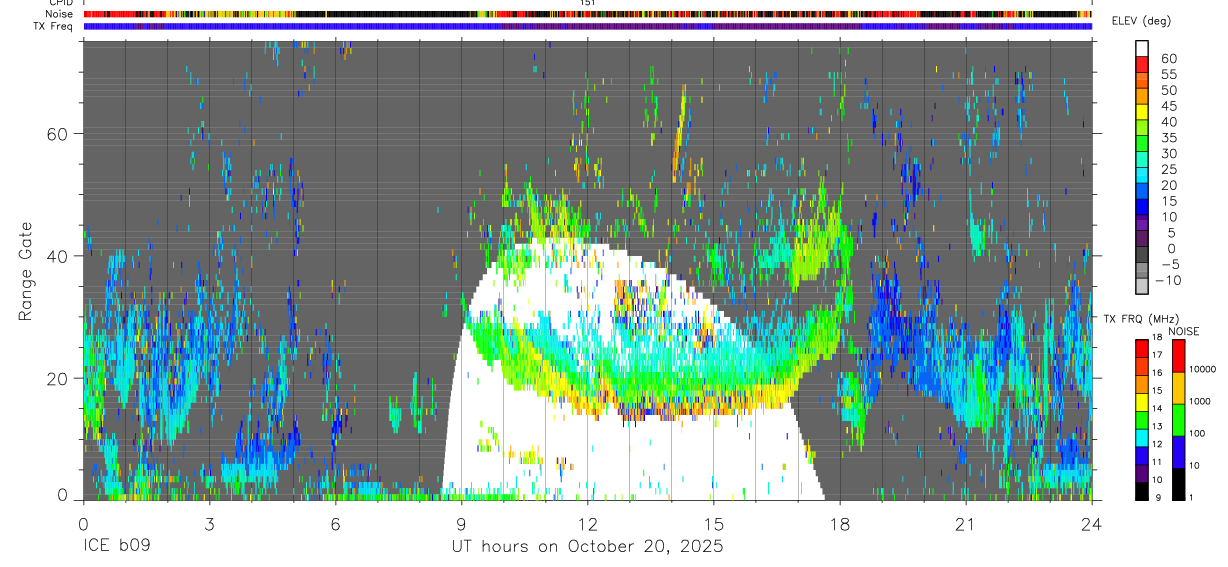This screenshot has width=1228, height=567.
Task: Click the 'ELEV (deg)' colorbar title
Action: click(1140, 21)
